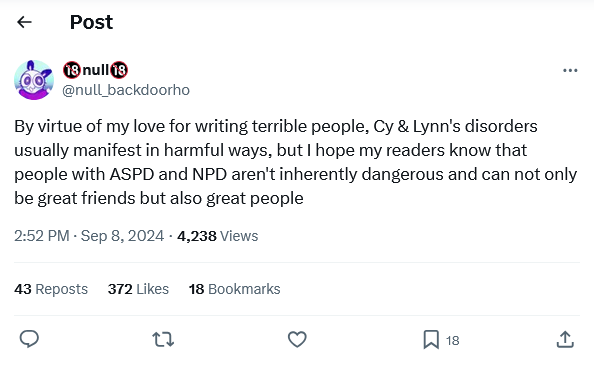This screenshot has width=594, height=368.
Task: Go back using the left arrow
Action: (24, 22)
